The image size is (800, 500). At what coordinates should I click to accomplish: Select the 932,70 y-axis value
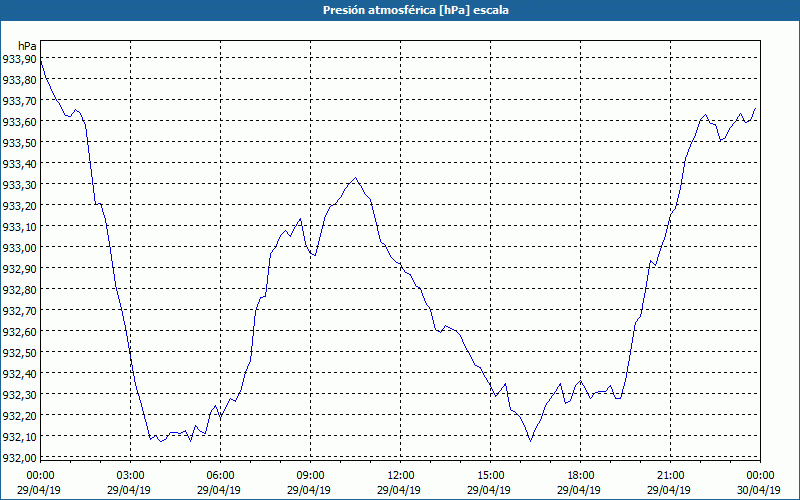click(x=19, y=310)
